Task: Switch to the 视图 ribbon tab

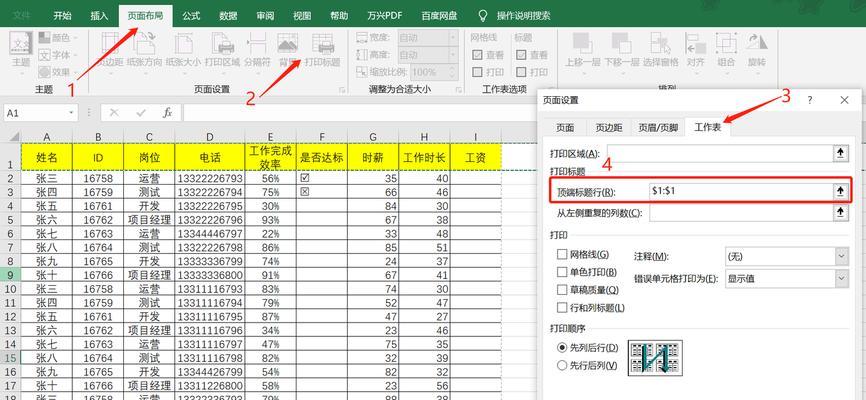Action: (302, 15)
